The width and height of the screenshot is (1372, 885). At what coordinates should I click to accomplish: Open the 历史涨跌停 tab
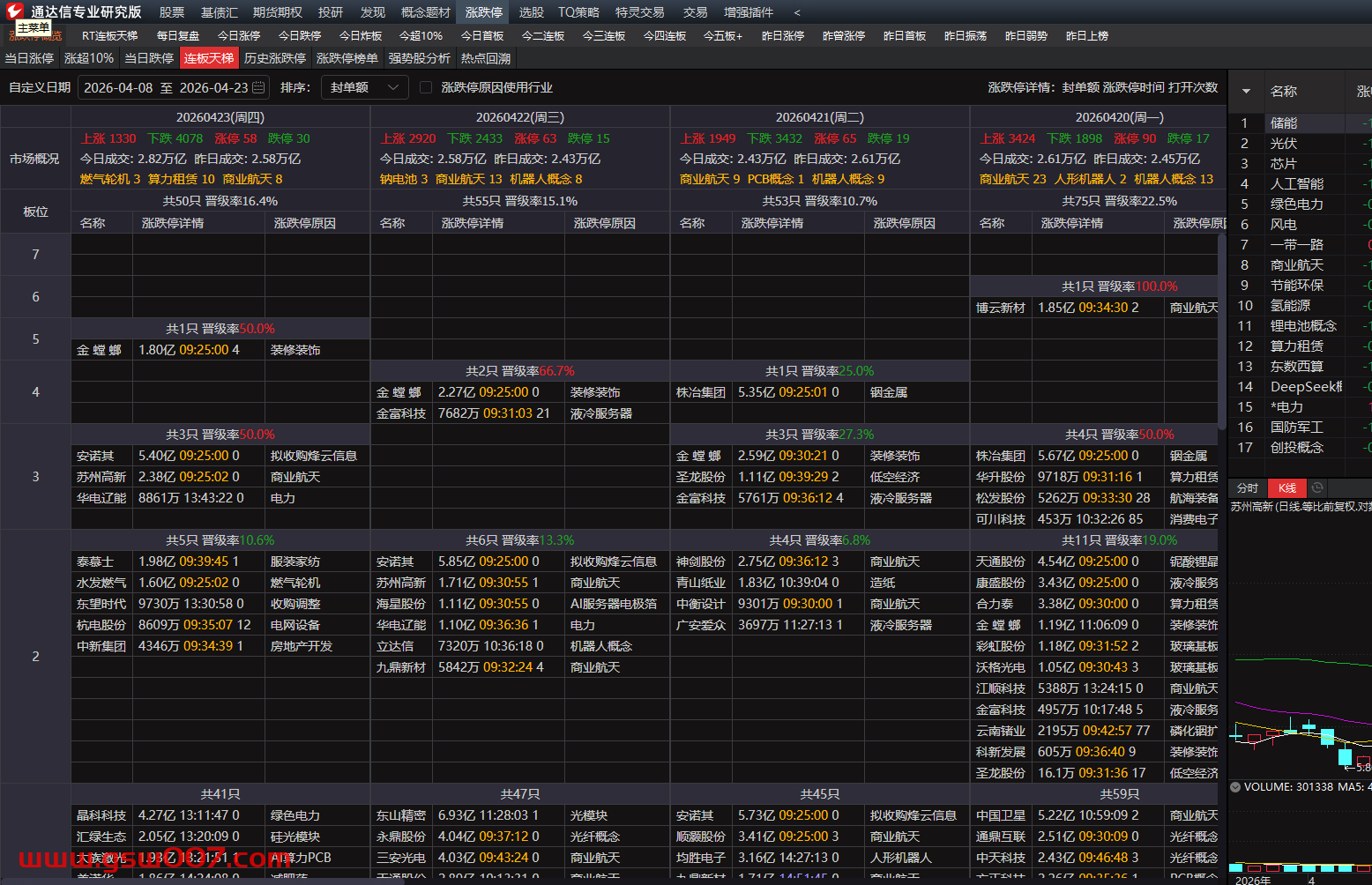pos(275,58)
